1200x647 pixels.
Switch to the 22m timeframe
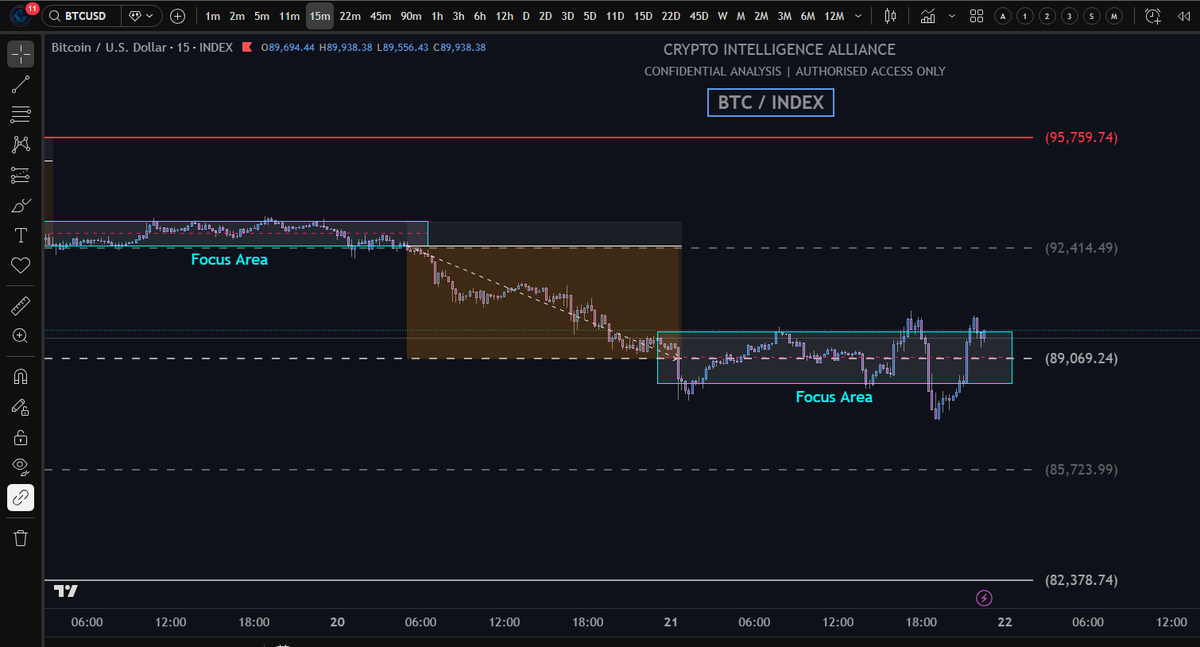(350, 16)
